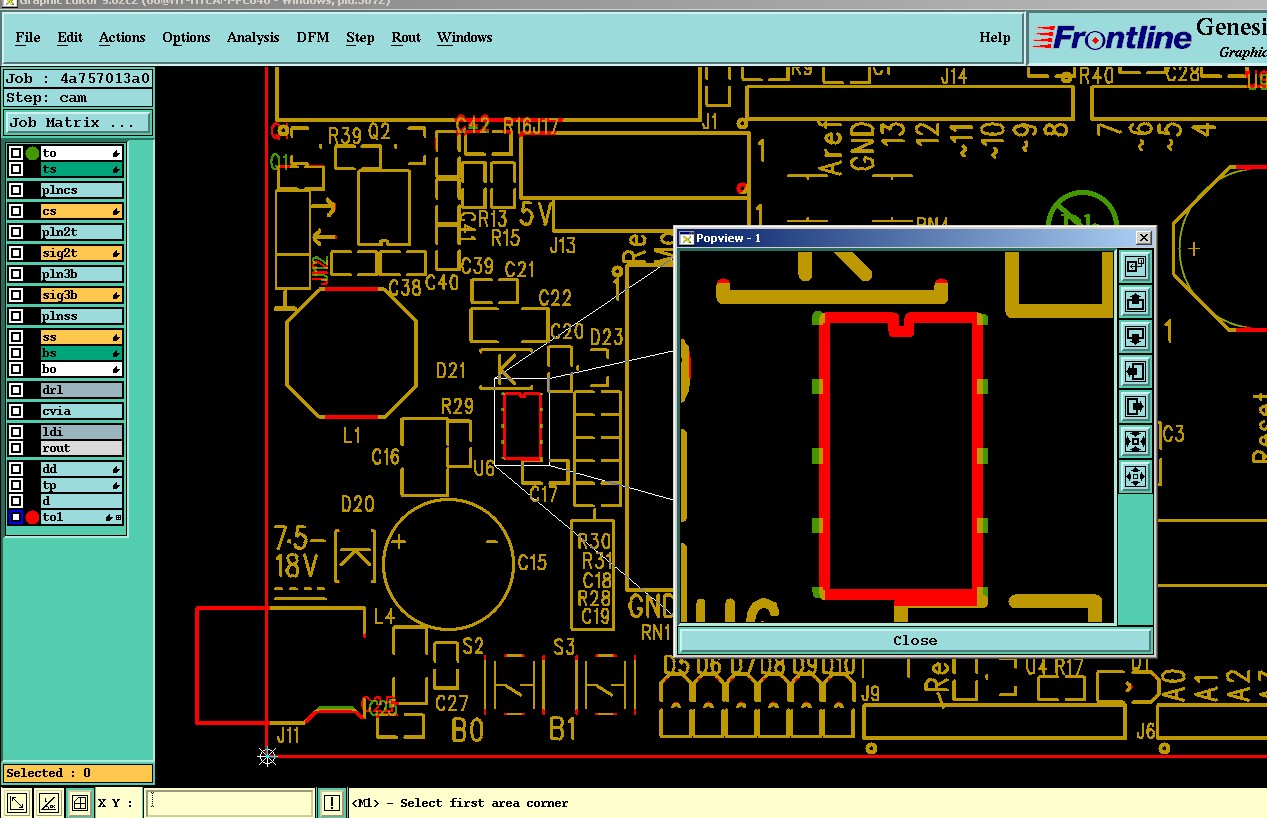1267x818 pixels.
Task: Select layer name 'bs'
Action: [x=81, y=353]
